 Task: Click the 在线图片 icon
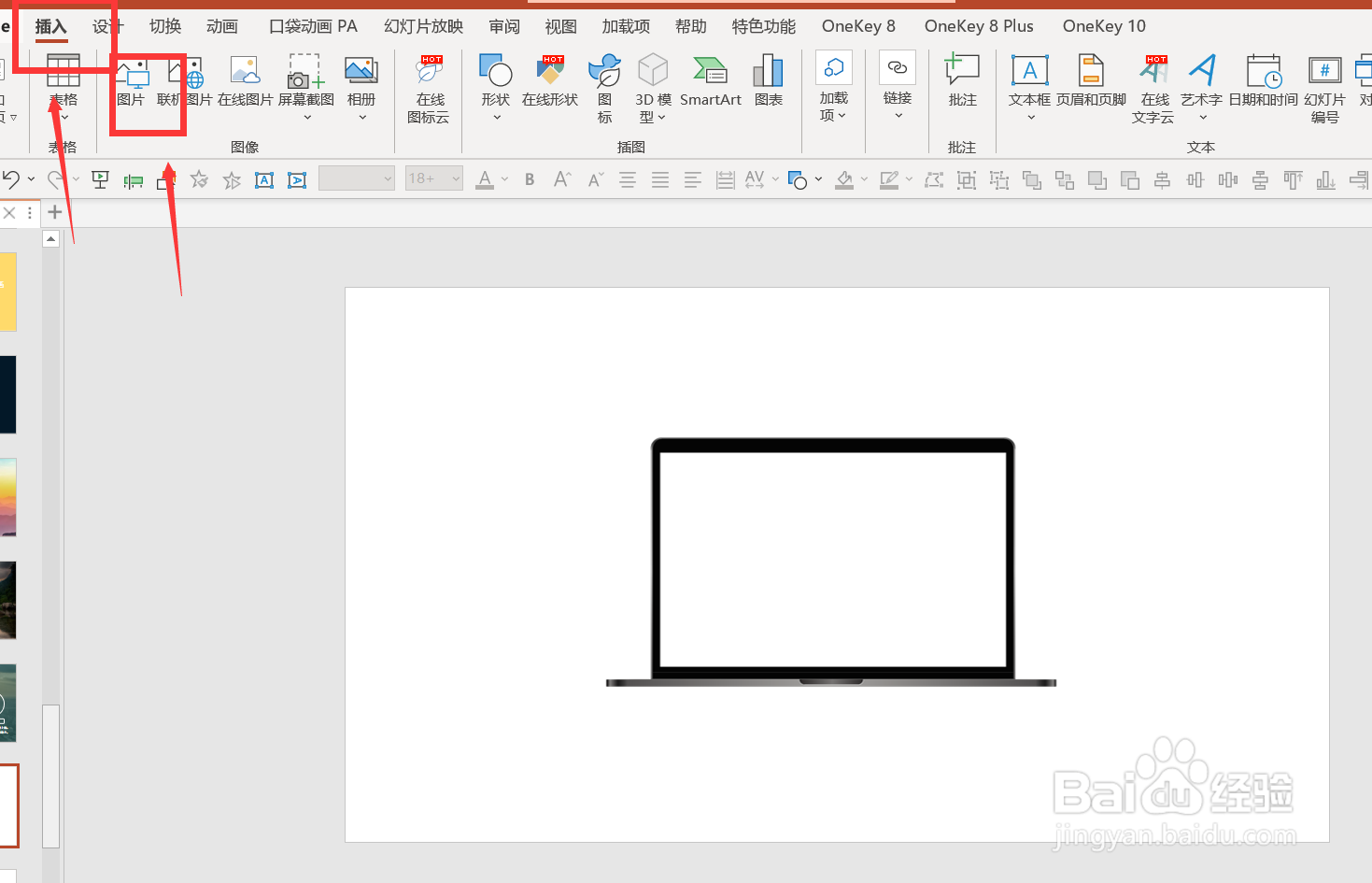click(x=246, y=82)
